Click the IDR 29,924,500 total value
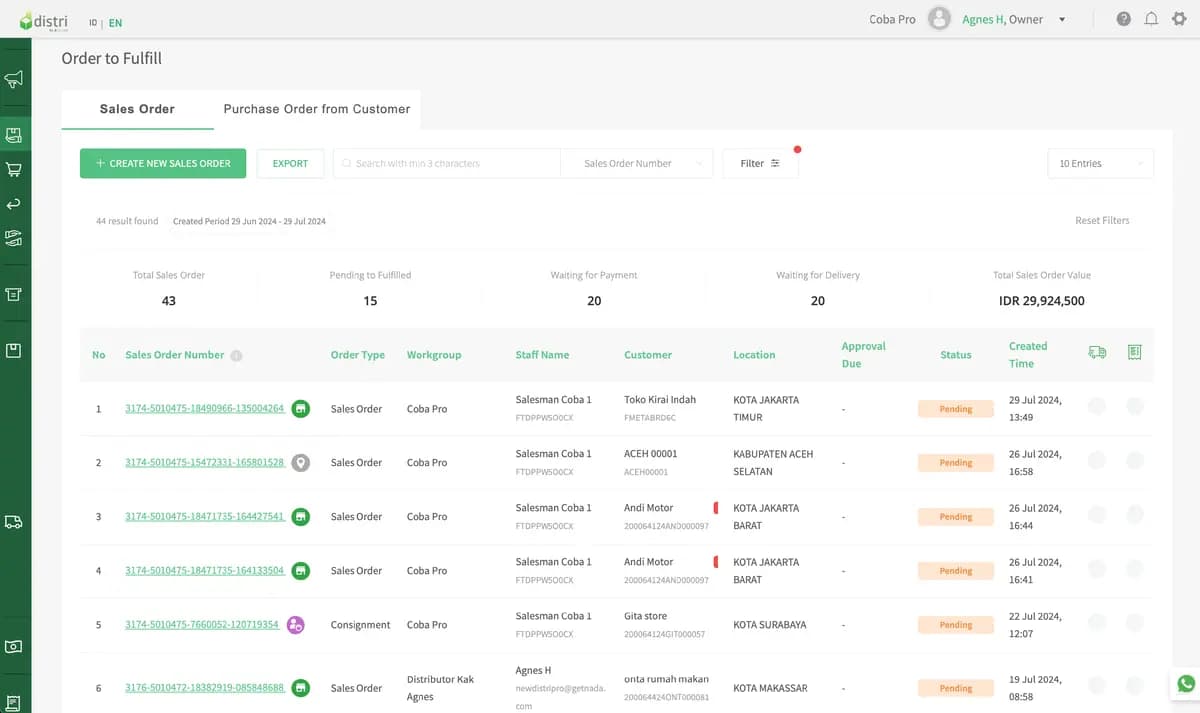 (x=1042, y=301)
